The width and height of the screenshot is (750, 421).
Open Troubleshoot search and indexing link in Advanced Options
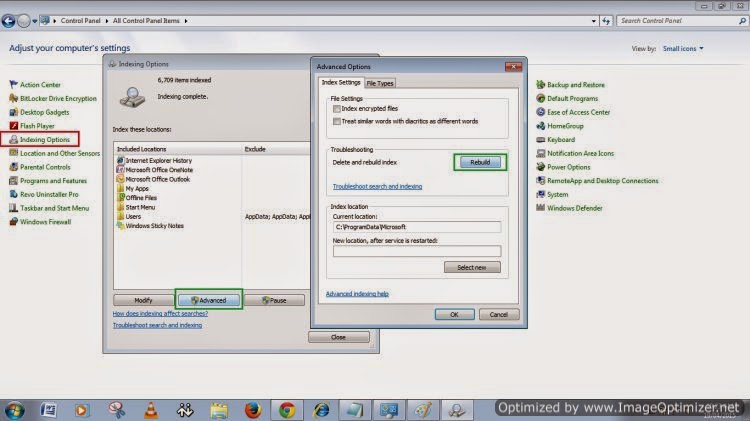377,187
